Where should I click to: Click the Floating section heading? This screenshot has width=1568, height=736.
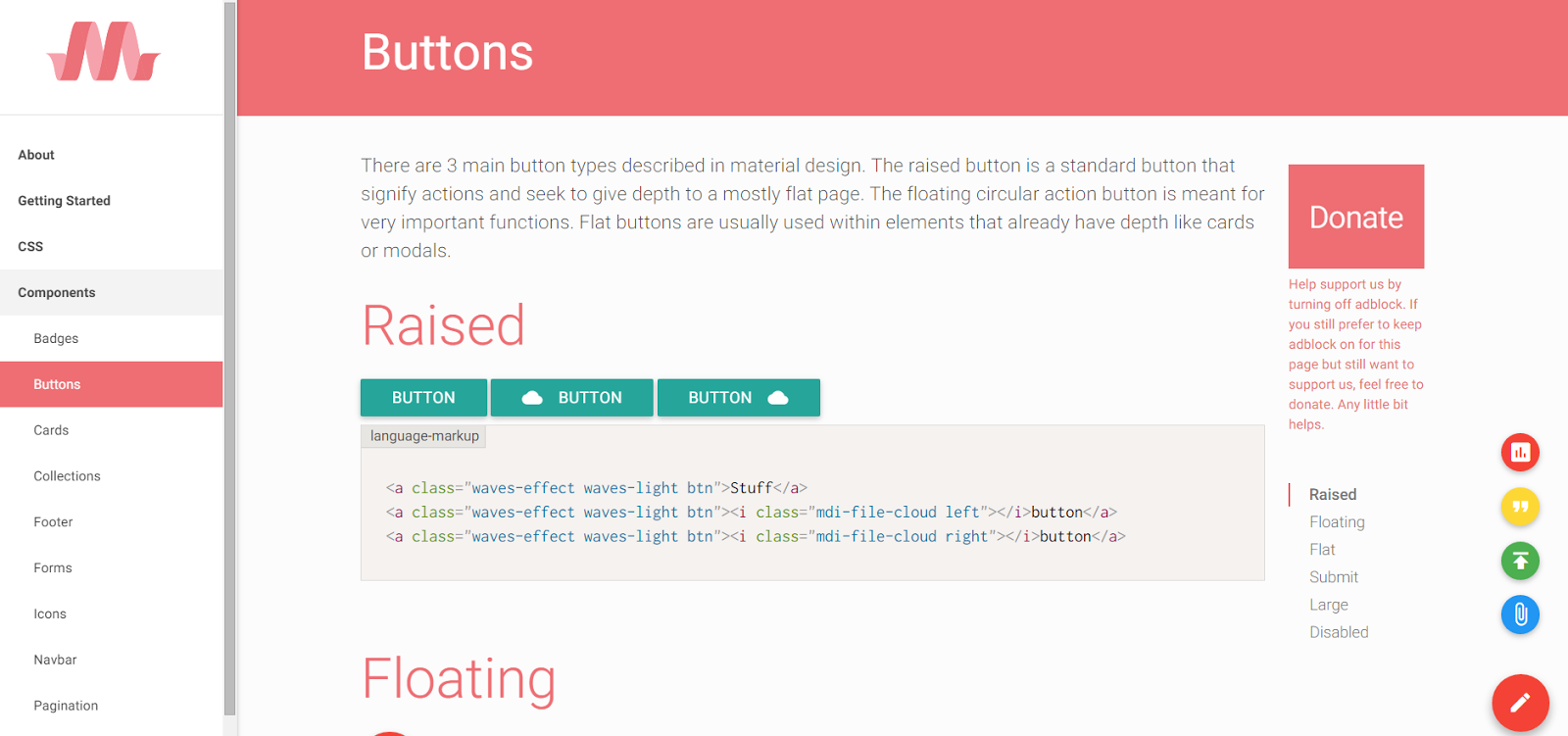pyautogui.click(x=459, y=678)
